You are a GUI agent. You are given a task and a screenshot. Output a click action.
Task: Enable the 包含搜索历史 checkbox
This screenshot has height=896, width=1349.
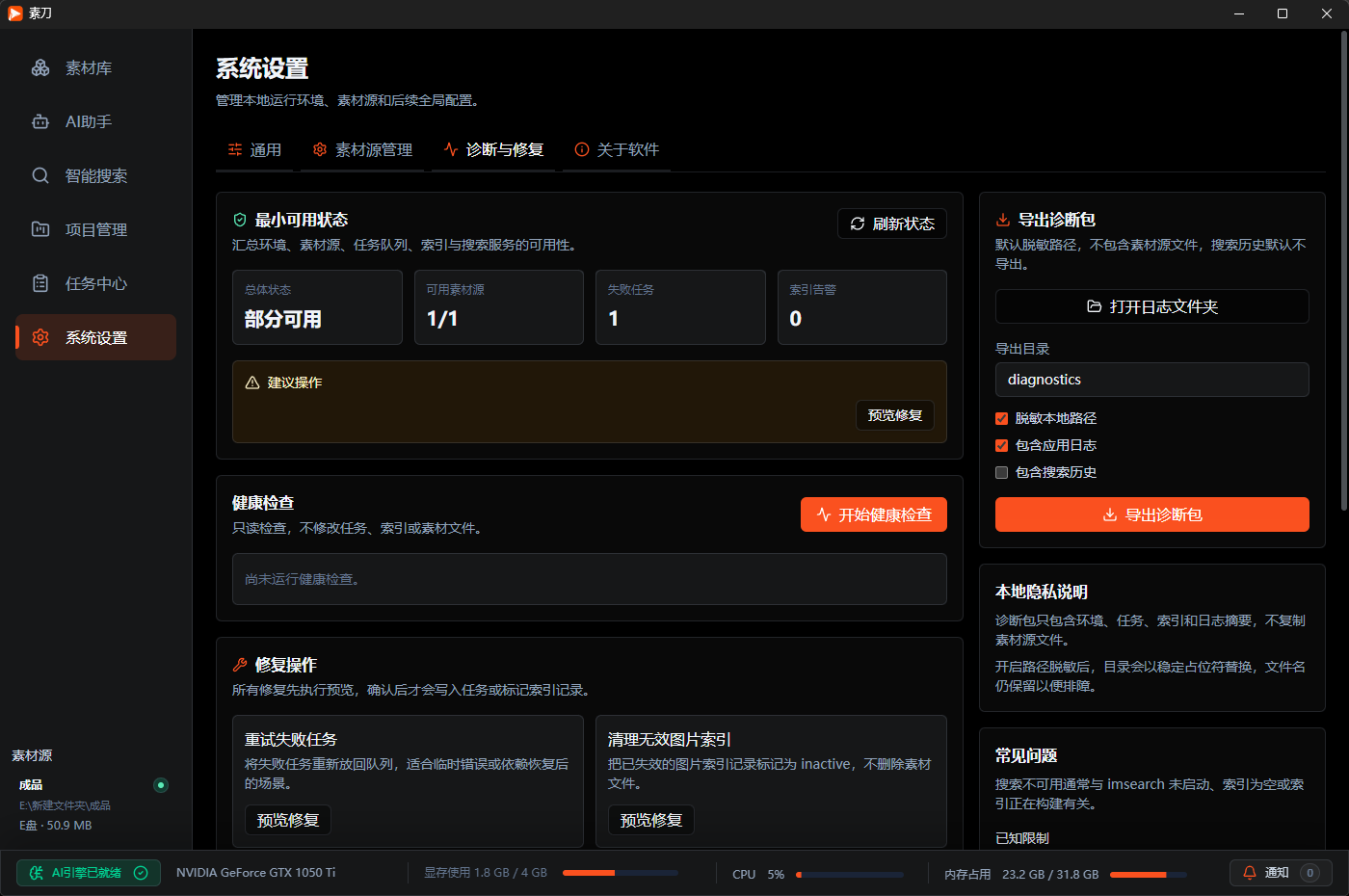[x=1001, y=472]
